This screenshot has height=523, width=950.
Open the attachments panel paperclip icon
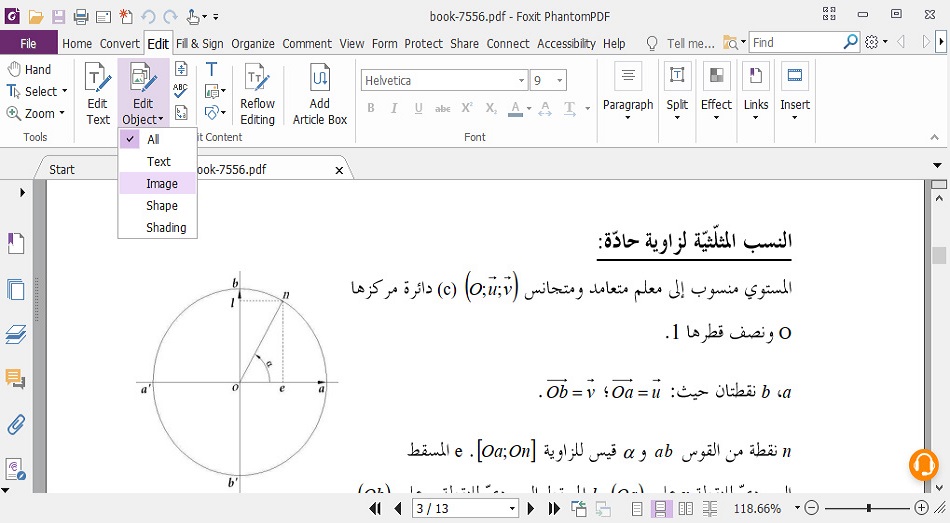coord(15,423)
